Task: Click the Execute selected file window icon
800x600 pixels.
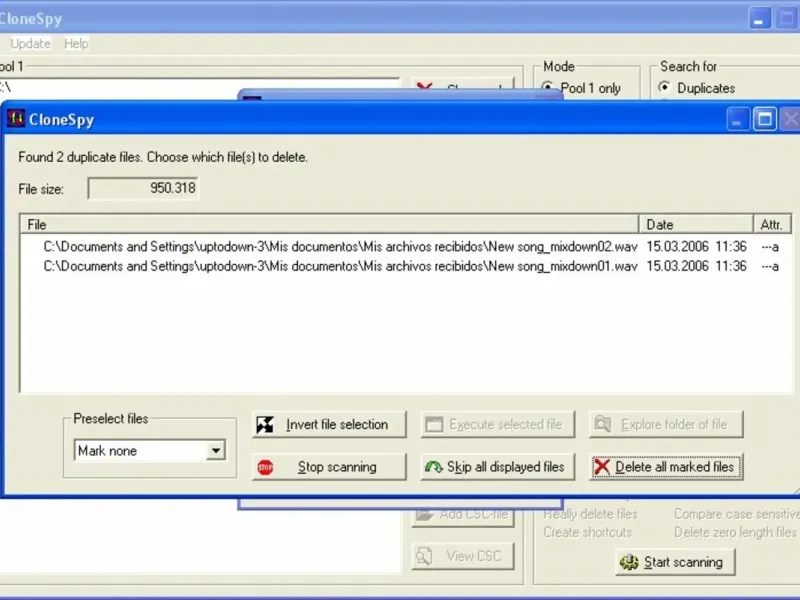Action: (x=434, y=424)
